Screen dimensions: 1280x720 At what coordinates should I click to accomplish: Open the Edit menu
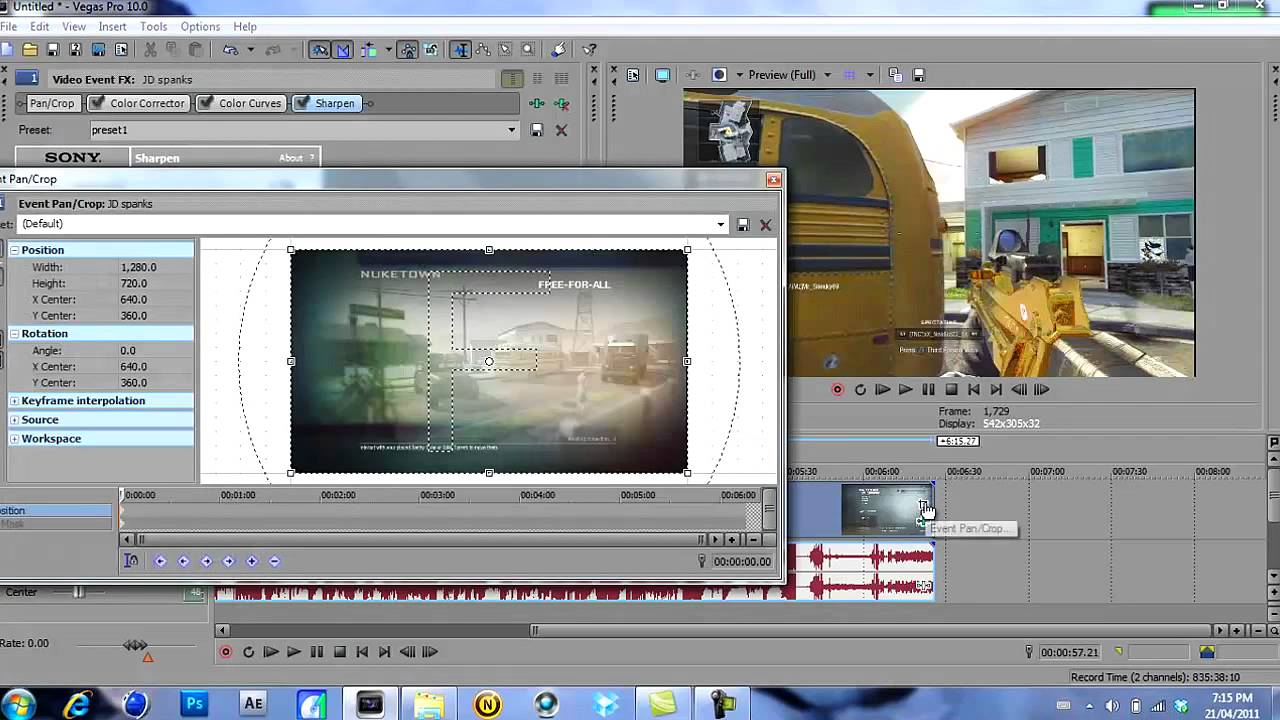40,26
